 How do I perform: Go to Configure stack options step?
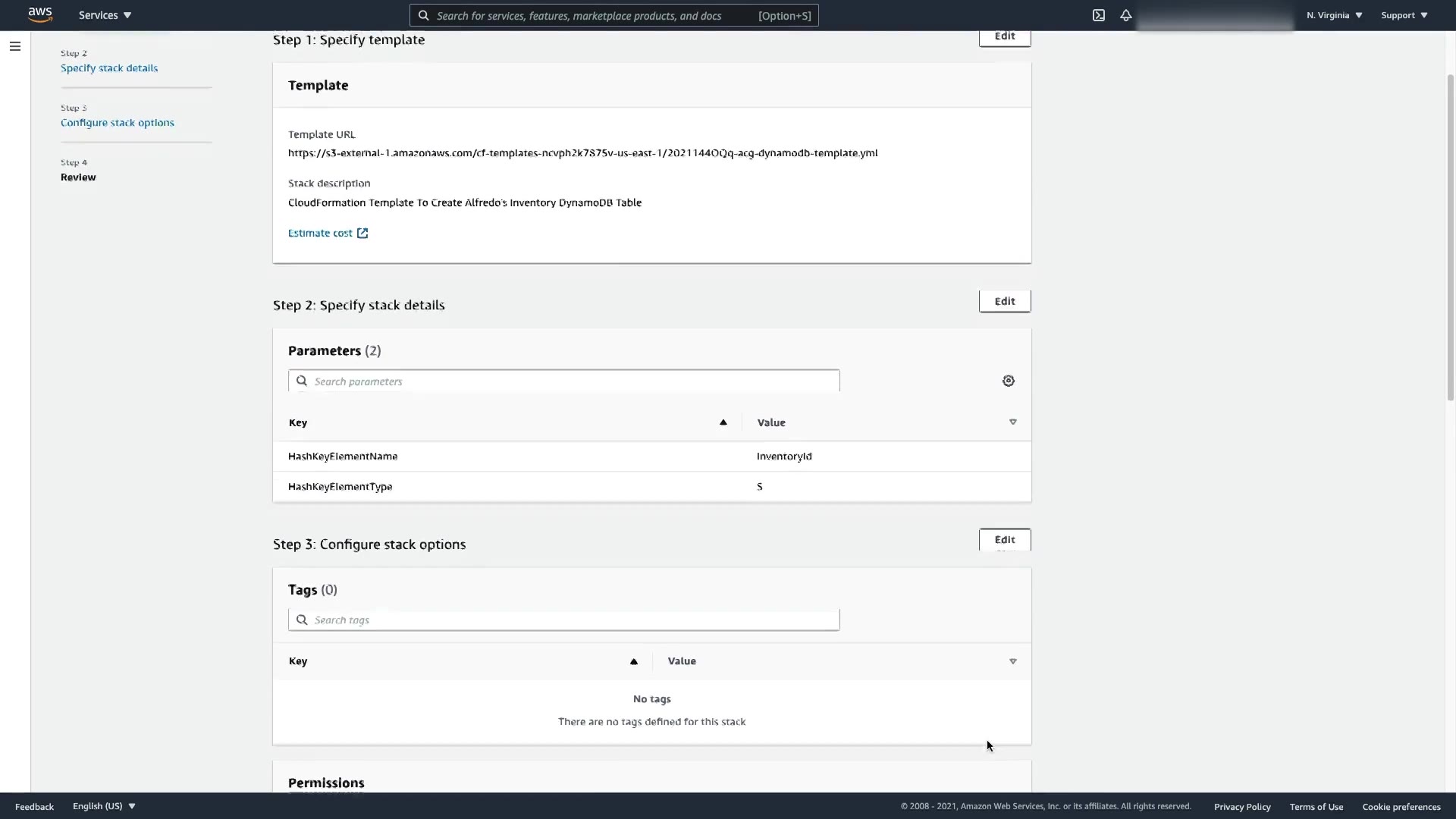coord(118,123)
